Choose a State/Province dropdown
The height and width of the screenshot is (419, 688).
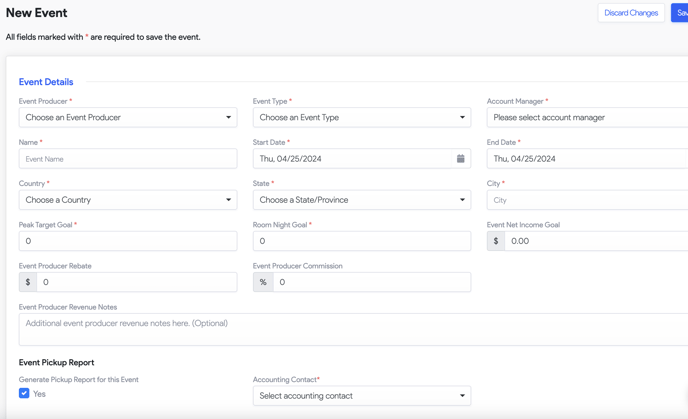point(361,200)
